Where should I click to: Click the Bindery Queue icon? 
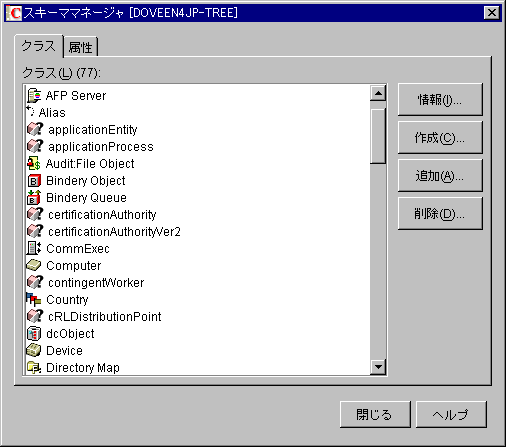[34, 197]
